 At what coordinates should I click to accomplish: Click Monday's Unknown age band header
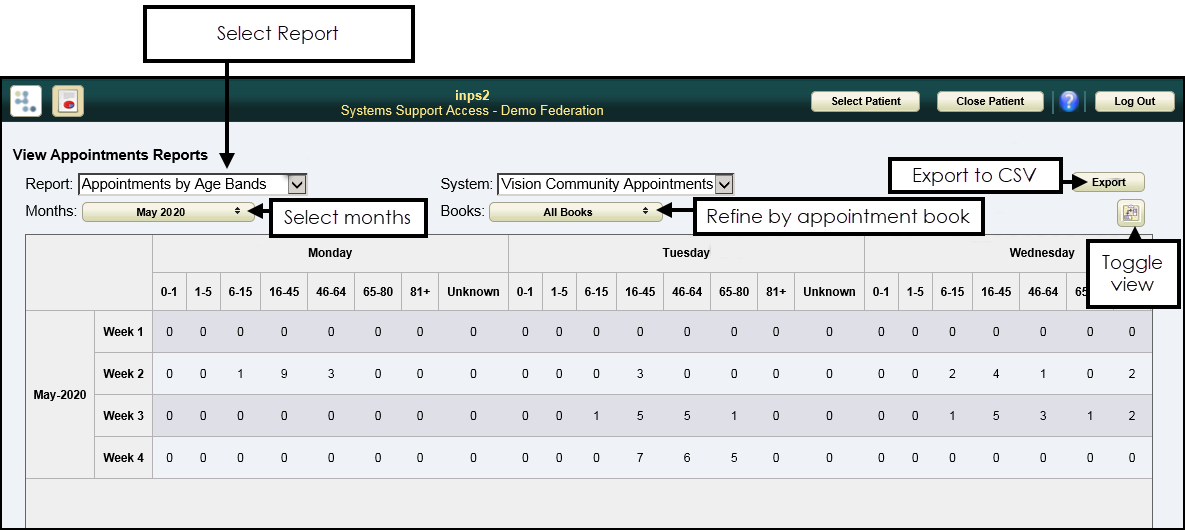pyautogui.click(x=473, y=292)
